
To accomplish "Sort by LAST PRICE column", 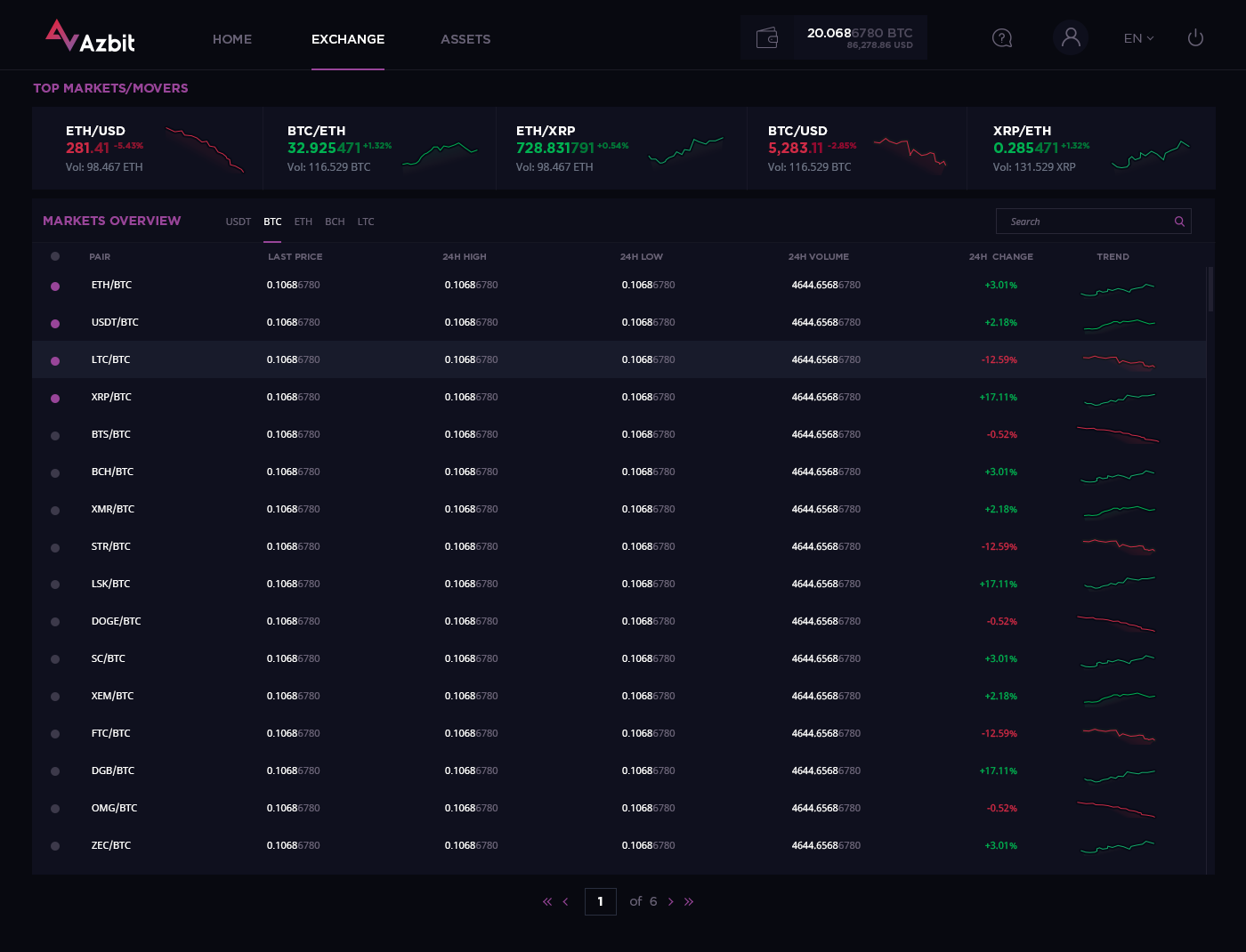I will click(x=295, y=256).
